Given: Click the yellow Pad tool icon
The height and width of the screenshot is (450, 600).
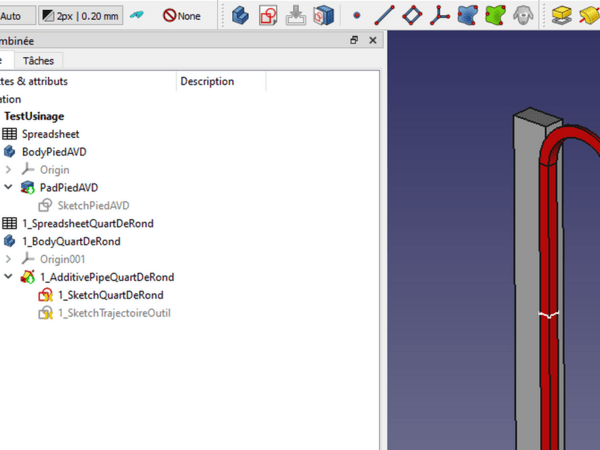Looking at the screenshot, I should coord(562,15).
